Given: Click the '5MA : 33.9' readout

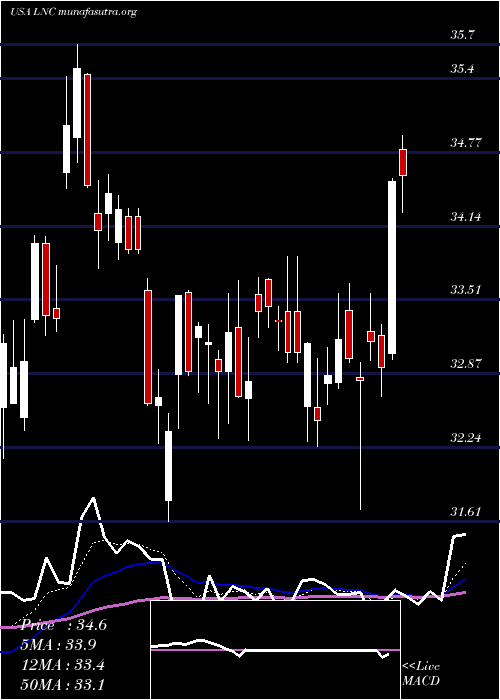Looking at the screenshot, I should pos(59,645).
